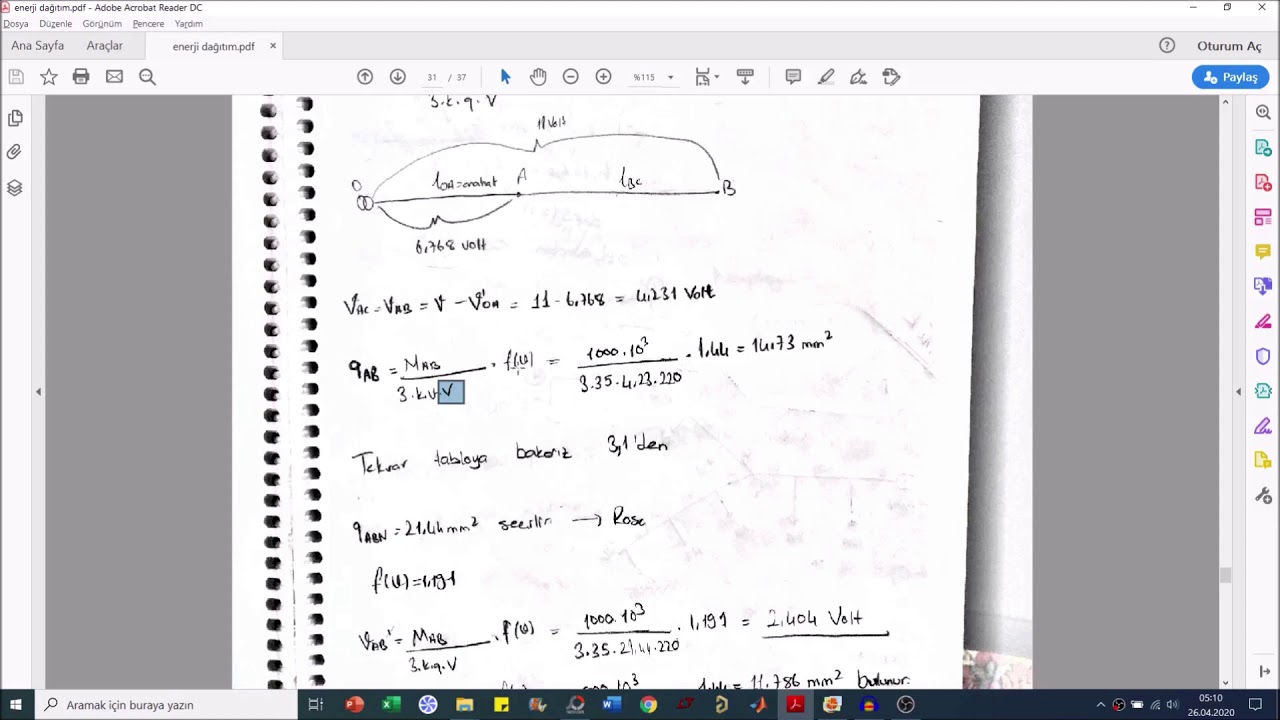Open the Dosya menu
The width and height of the screenshot is (1280, 720).
click(16, 23)
